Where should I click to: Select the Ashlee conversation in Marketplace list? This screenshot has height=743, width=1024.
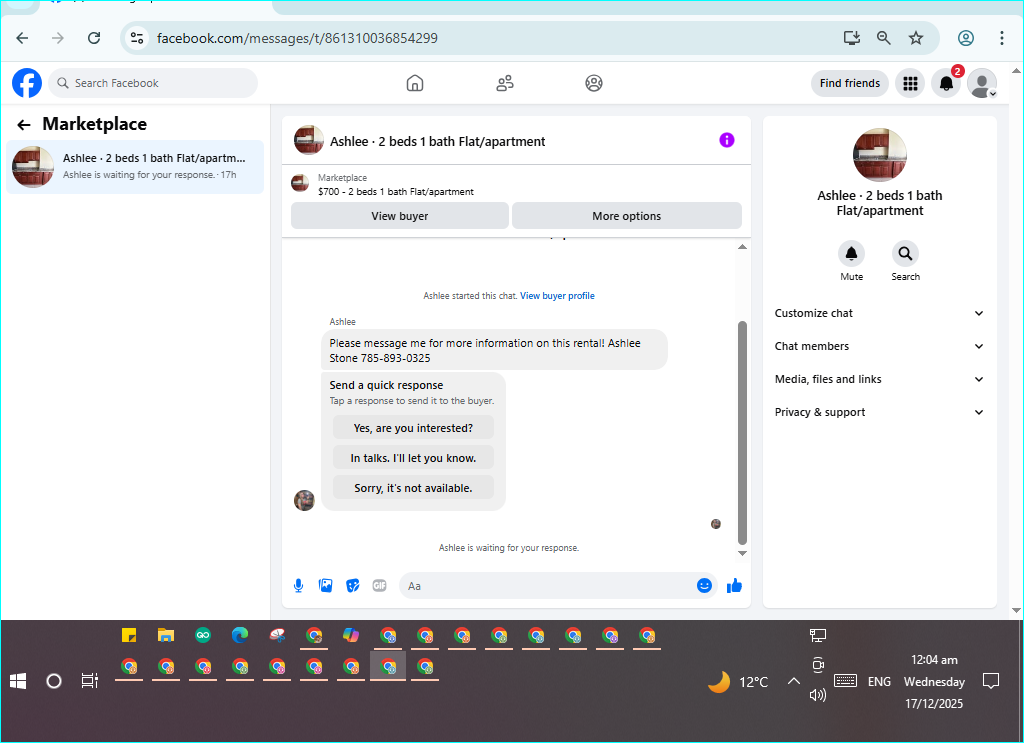coord(135,167)
